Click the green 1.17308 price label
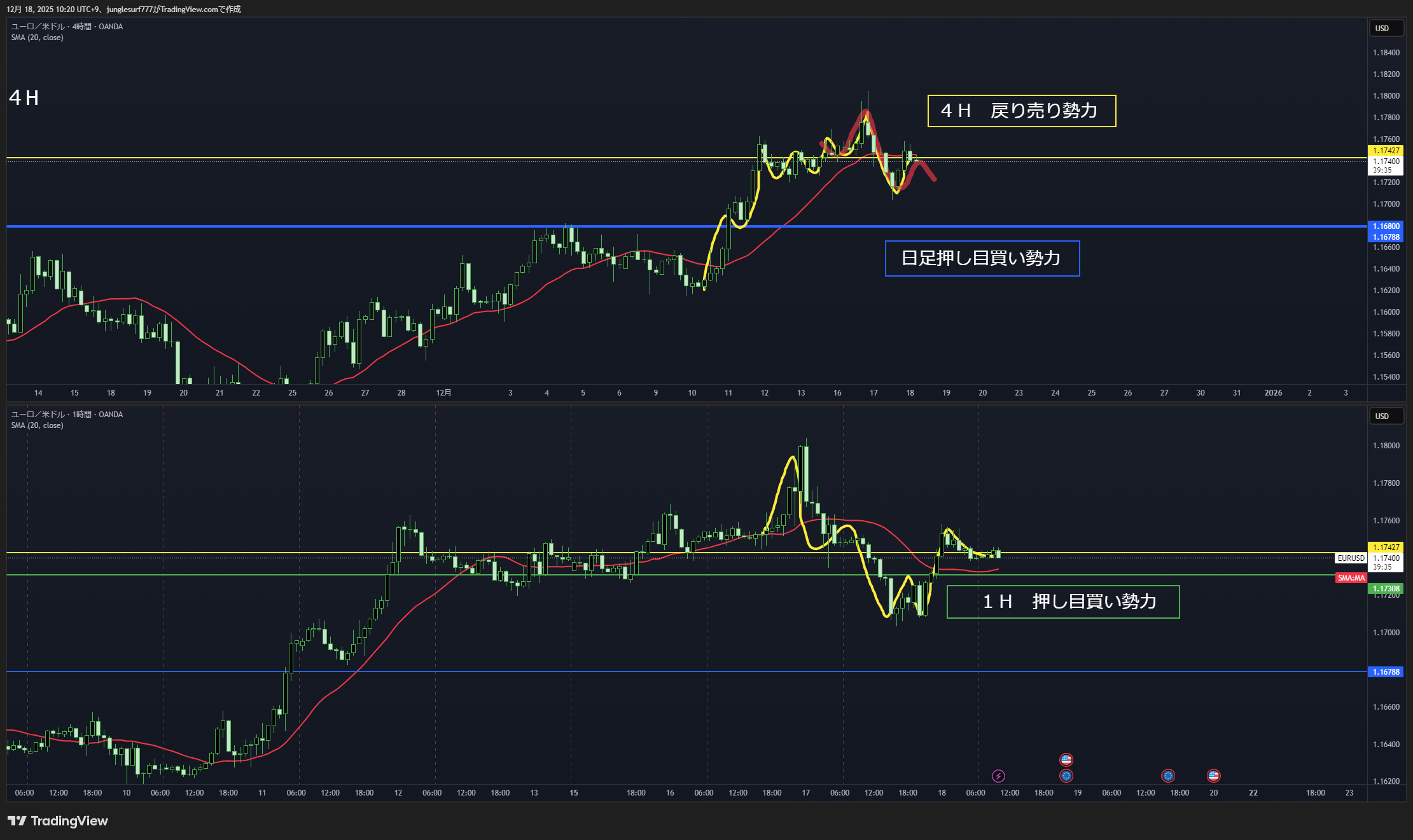 1385,589
